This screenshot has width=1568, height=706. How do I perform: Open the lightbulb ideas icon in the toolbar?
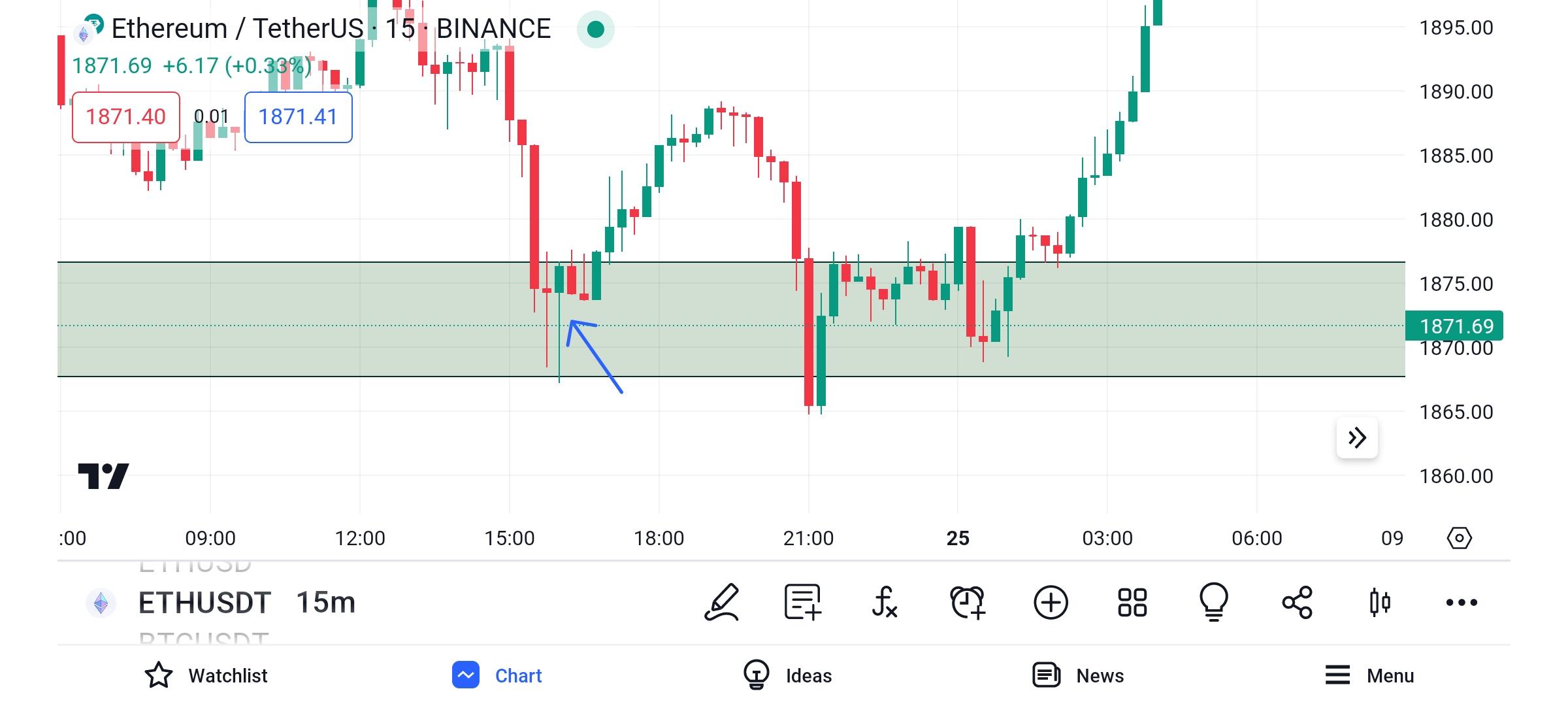[1214, 602]
